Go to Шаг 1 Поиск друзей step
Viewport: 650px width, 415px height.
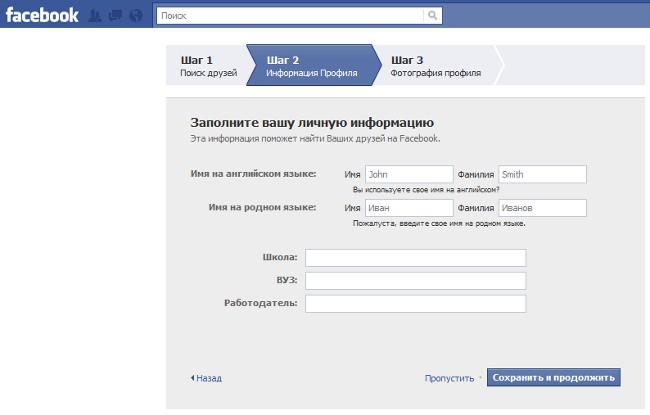coord(209,66)
